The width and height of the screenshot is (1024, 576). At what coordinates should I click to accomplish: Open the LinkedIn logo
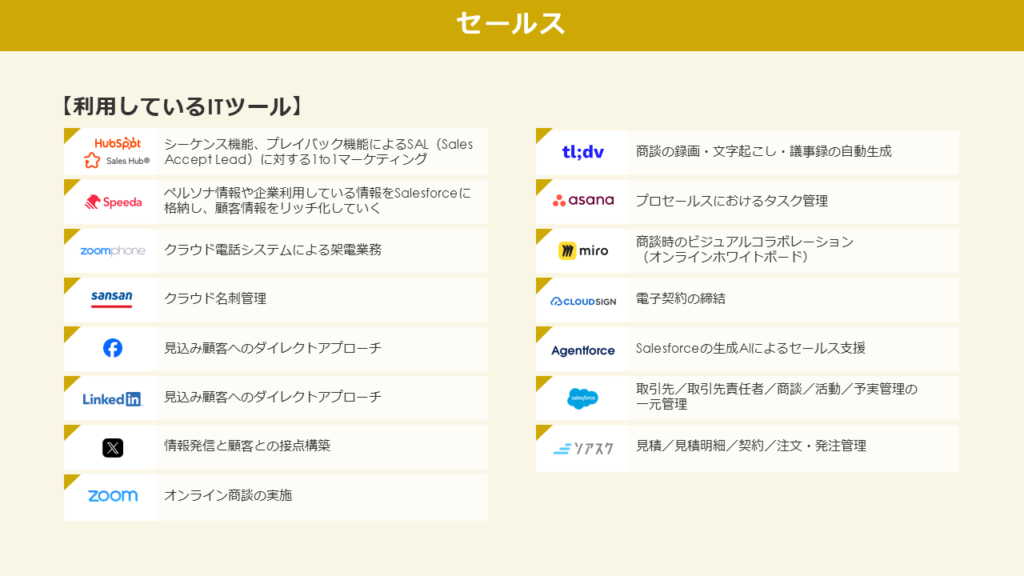tap(112, 398)
